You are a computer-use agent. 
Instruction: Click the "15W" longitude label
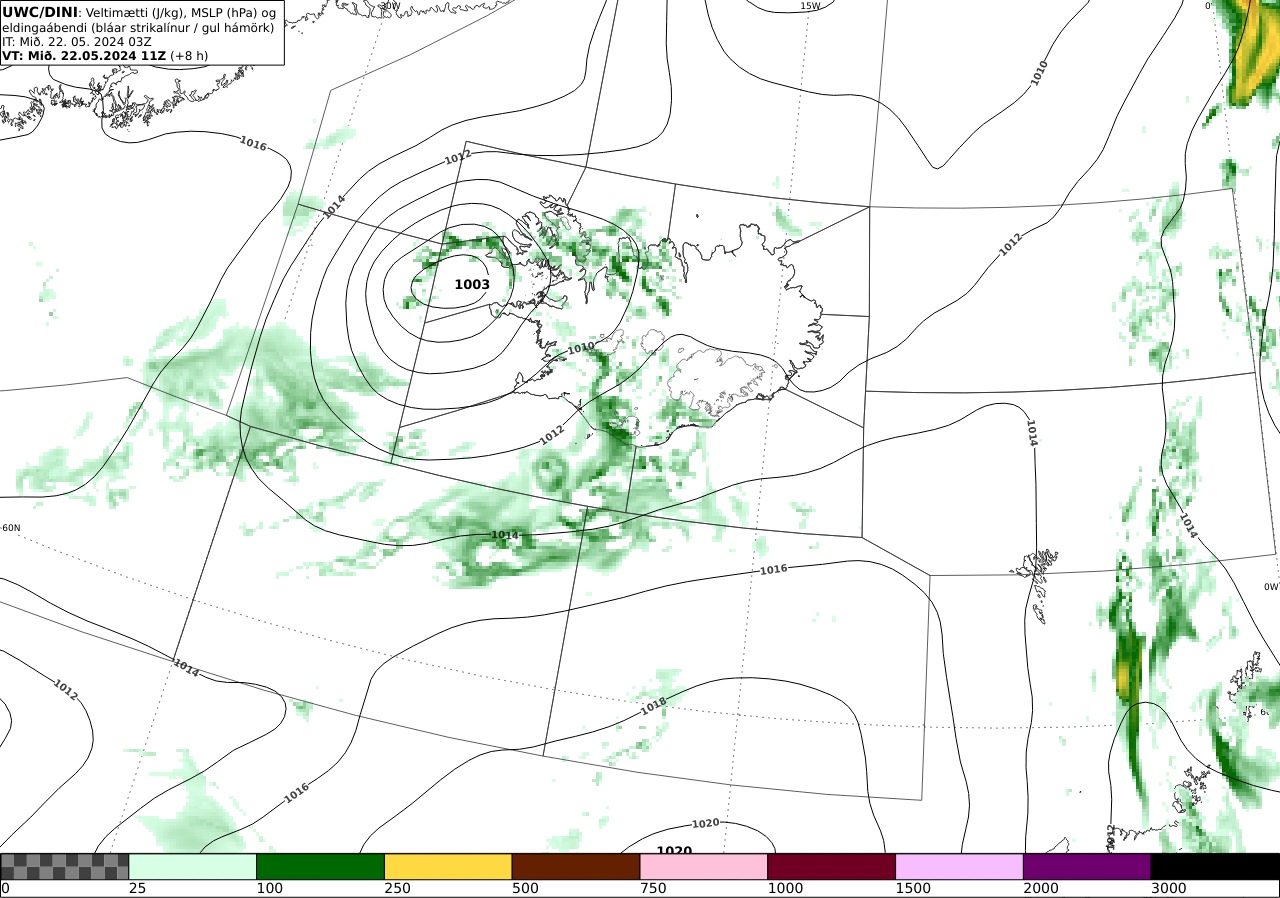810,6
